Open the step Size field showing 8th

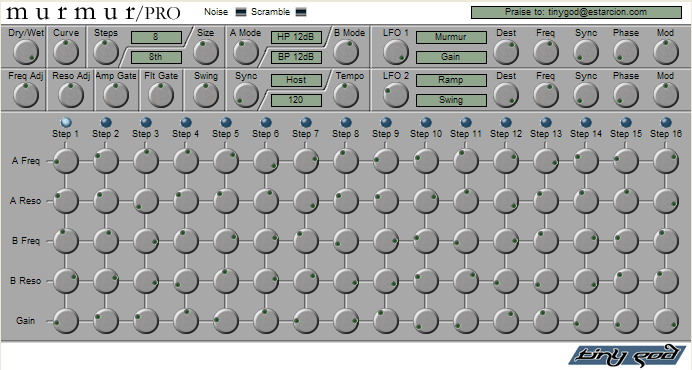156,57
